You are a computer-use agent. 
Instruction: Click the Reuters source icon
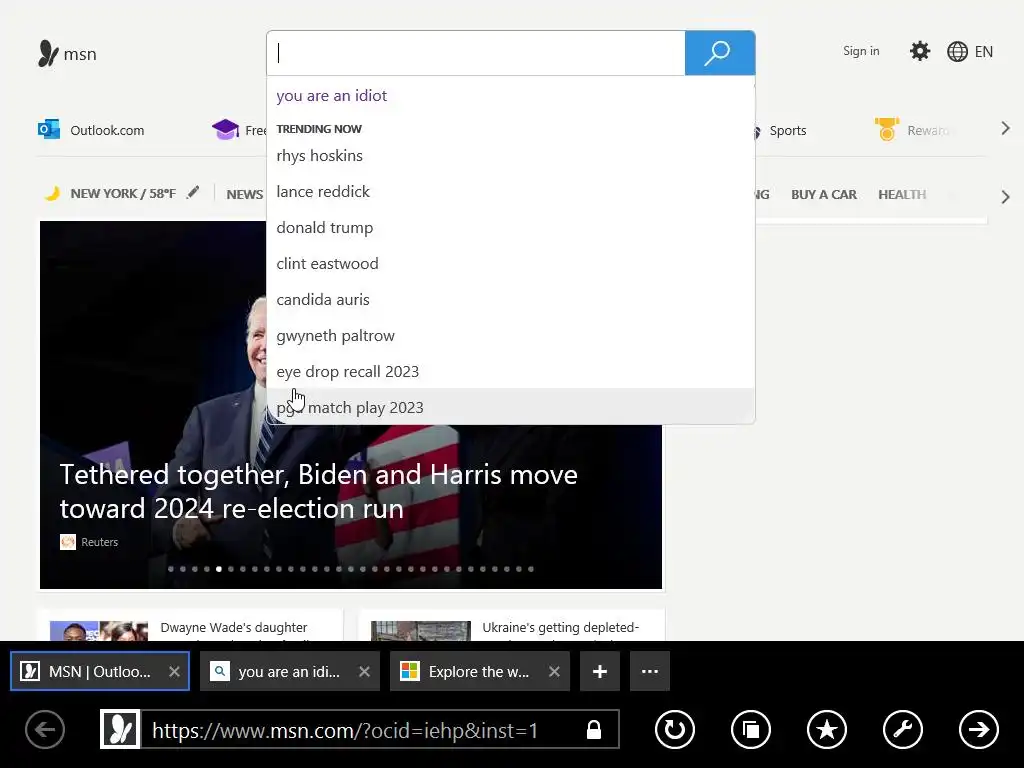68,542
